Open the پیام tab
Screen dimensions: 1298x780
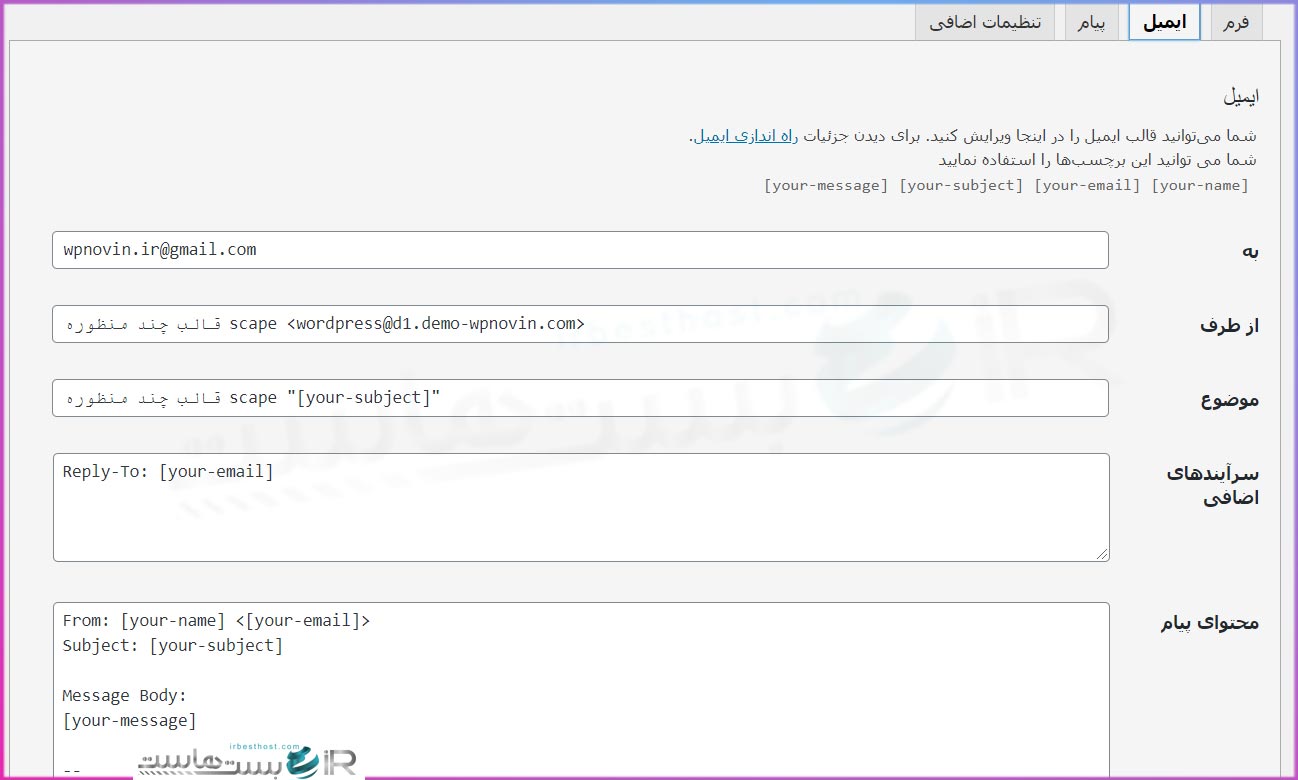tap(1091, 21)
